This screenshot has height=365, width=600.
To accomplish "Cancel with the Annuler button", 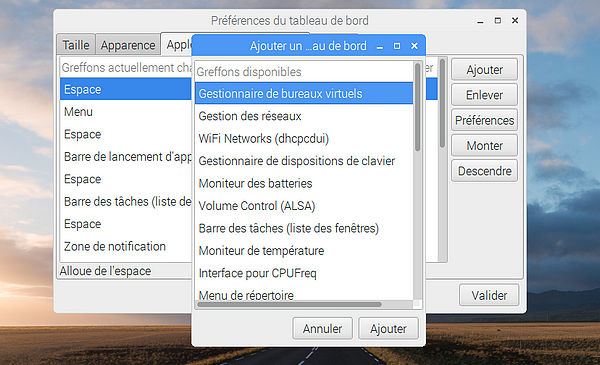I will click(322, 328).
